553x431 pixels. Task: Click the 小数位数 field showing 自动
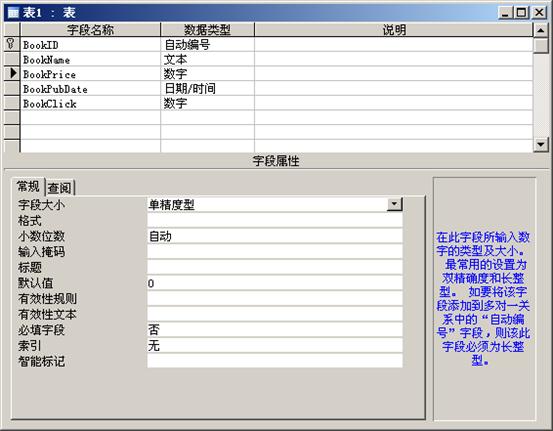click(275, 236)
